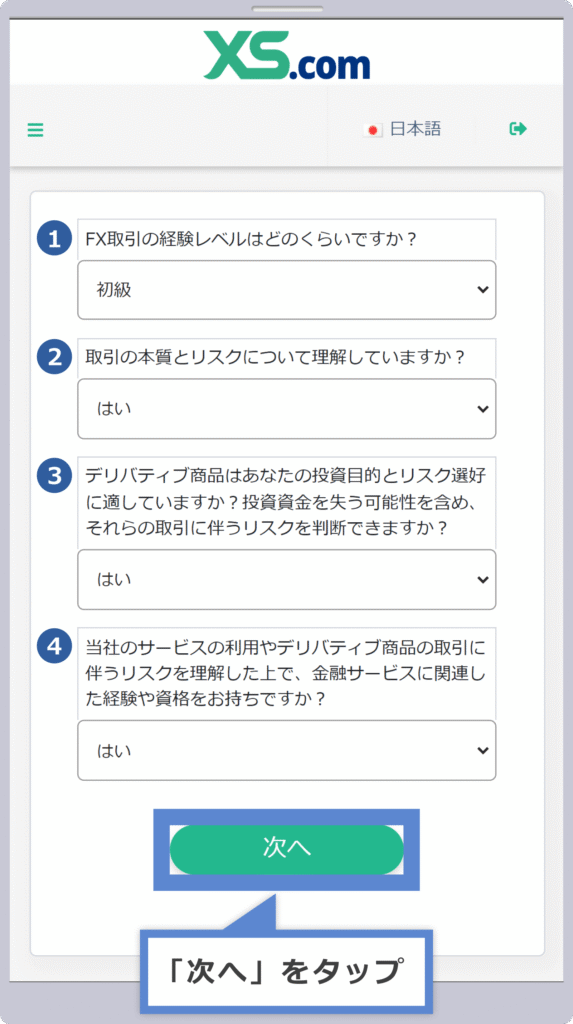Click the number 1 step badge

point(54,238)
